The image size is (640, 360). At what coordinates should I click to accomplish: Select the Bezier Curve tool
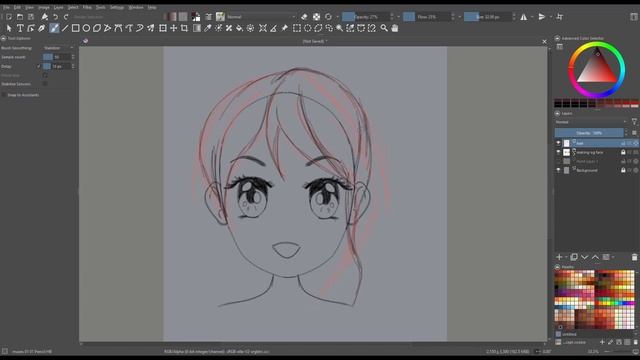118,28
